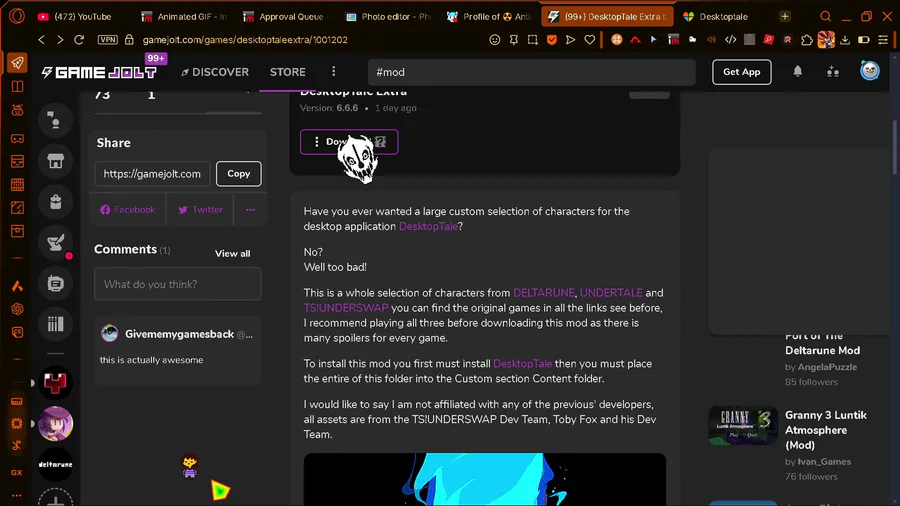Open the snapshot capture icon
This screenshot has width=900, height=506.
tap(533, 40)
